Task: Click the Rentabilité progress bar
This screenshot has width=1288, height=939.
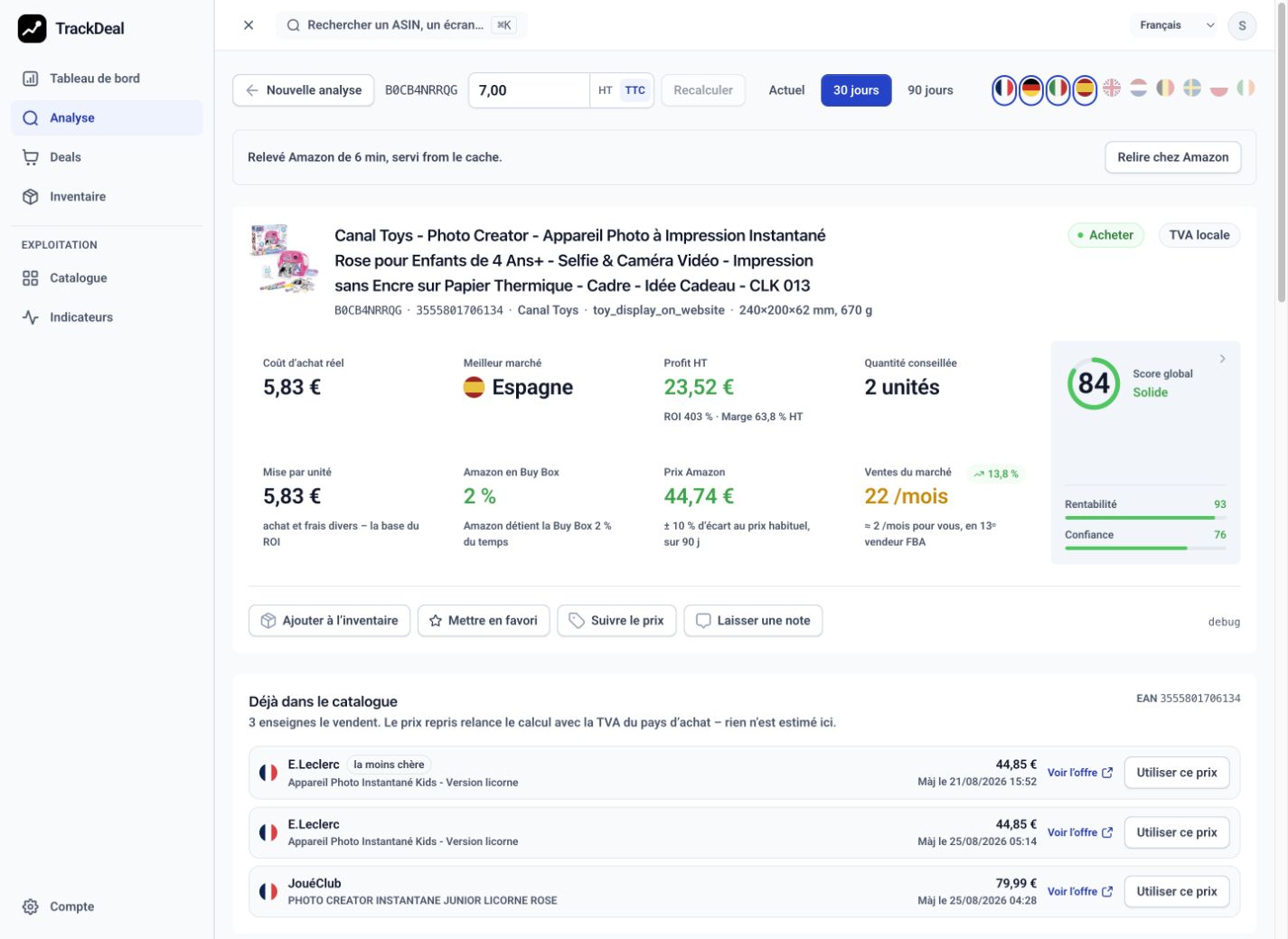Action: coord(1145,518)
